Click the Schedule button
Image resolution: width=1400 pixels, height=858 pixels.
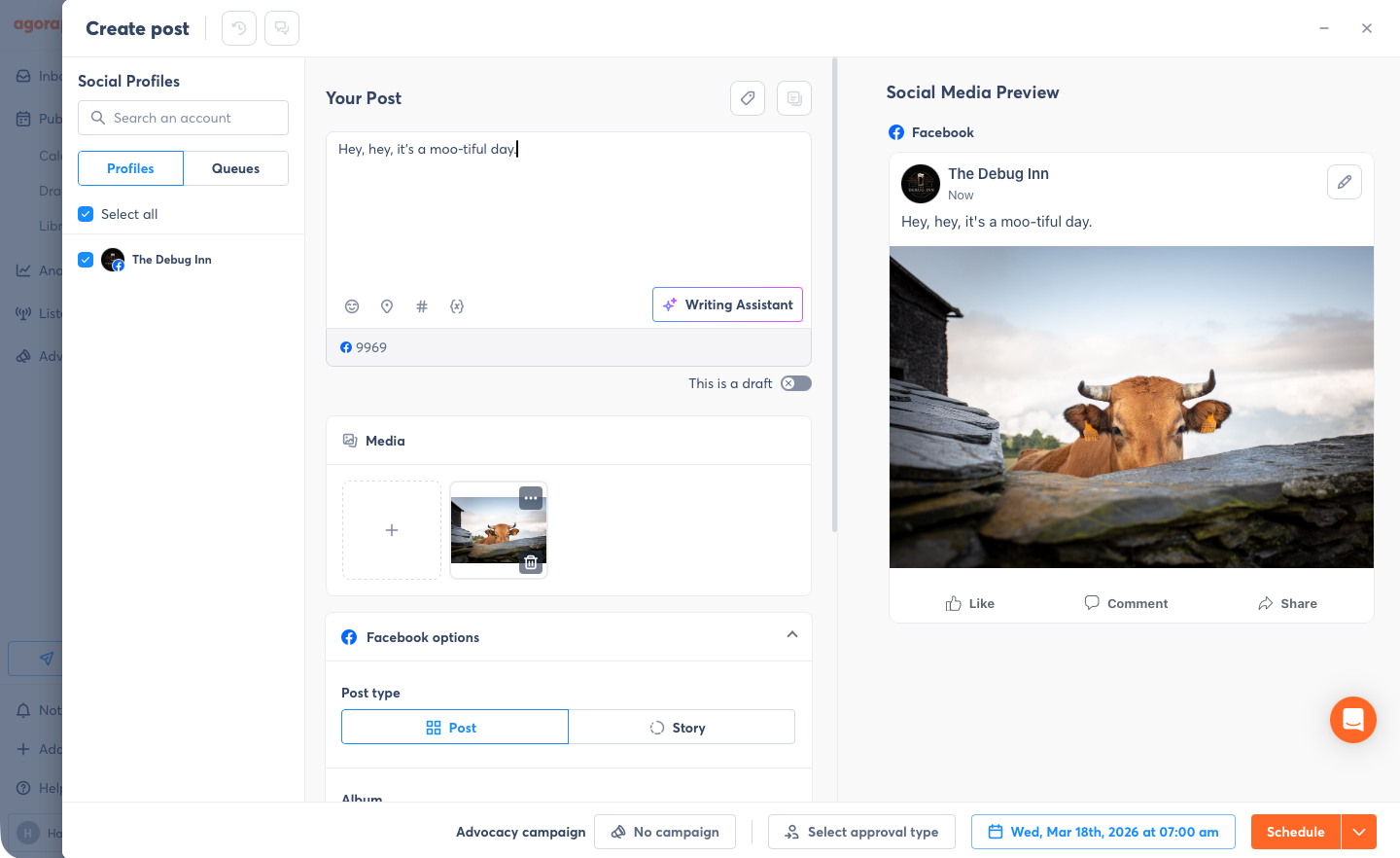[1295, 832]
